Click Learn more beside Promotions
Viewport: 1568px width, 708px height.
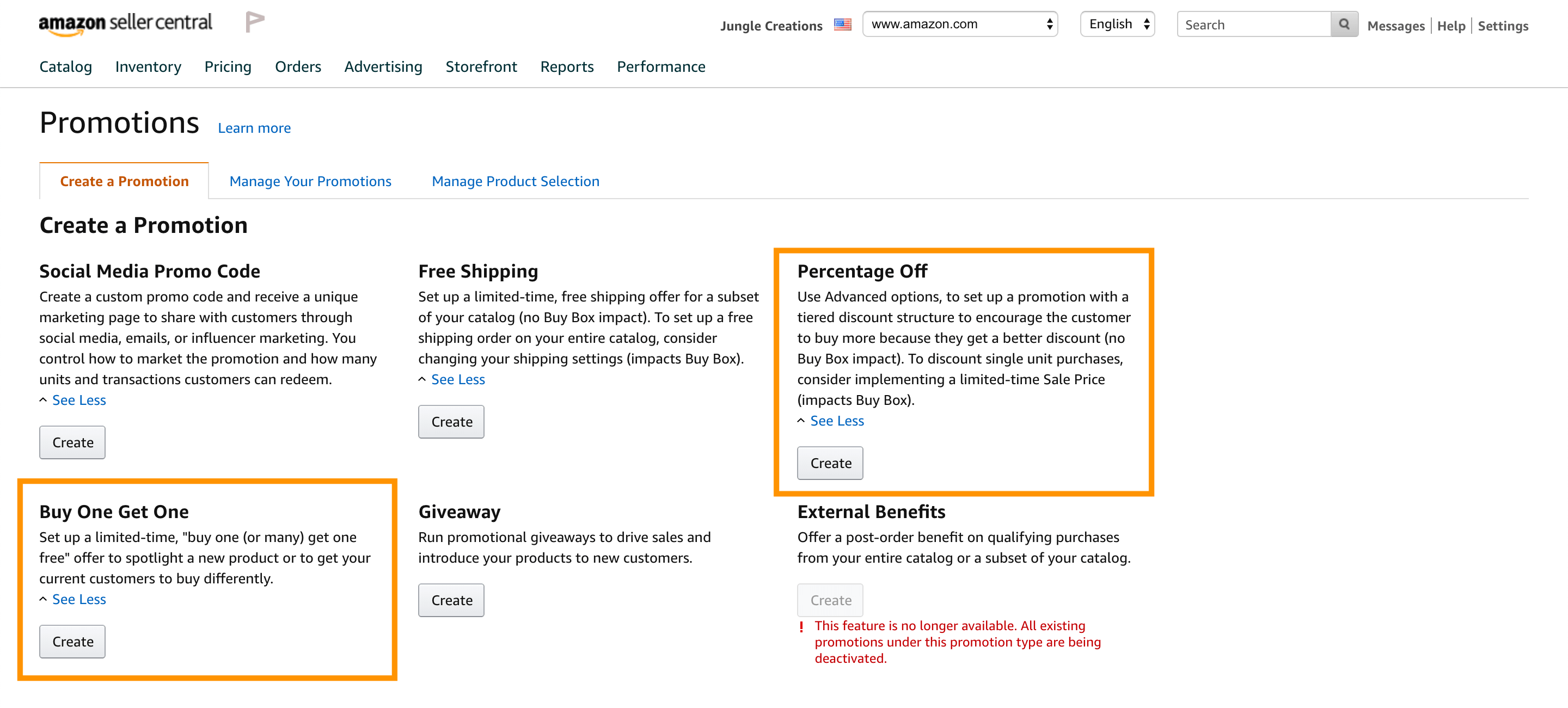pyautogui.click(x=254, y=128)
